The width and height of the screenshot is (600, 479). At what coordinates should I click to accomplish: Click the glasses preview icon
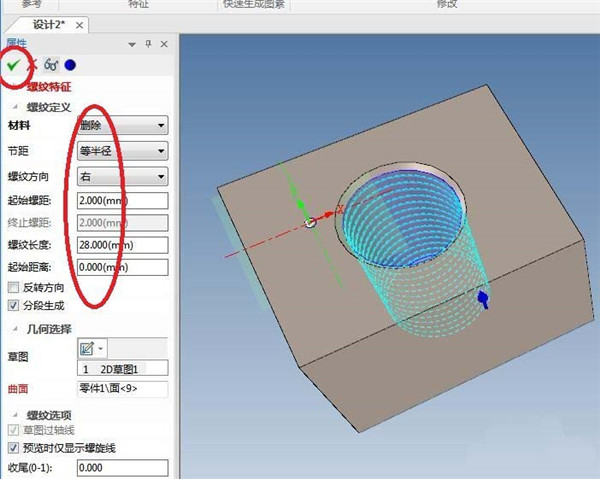pos(50,65)
